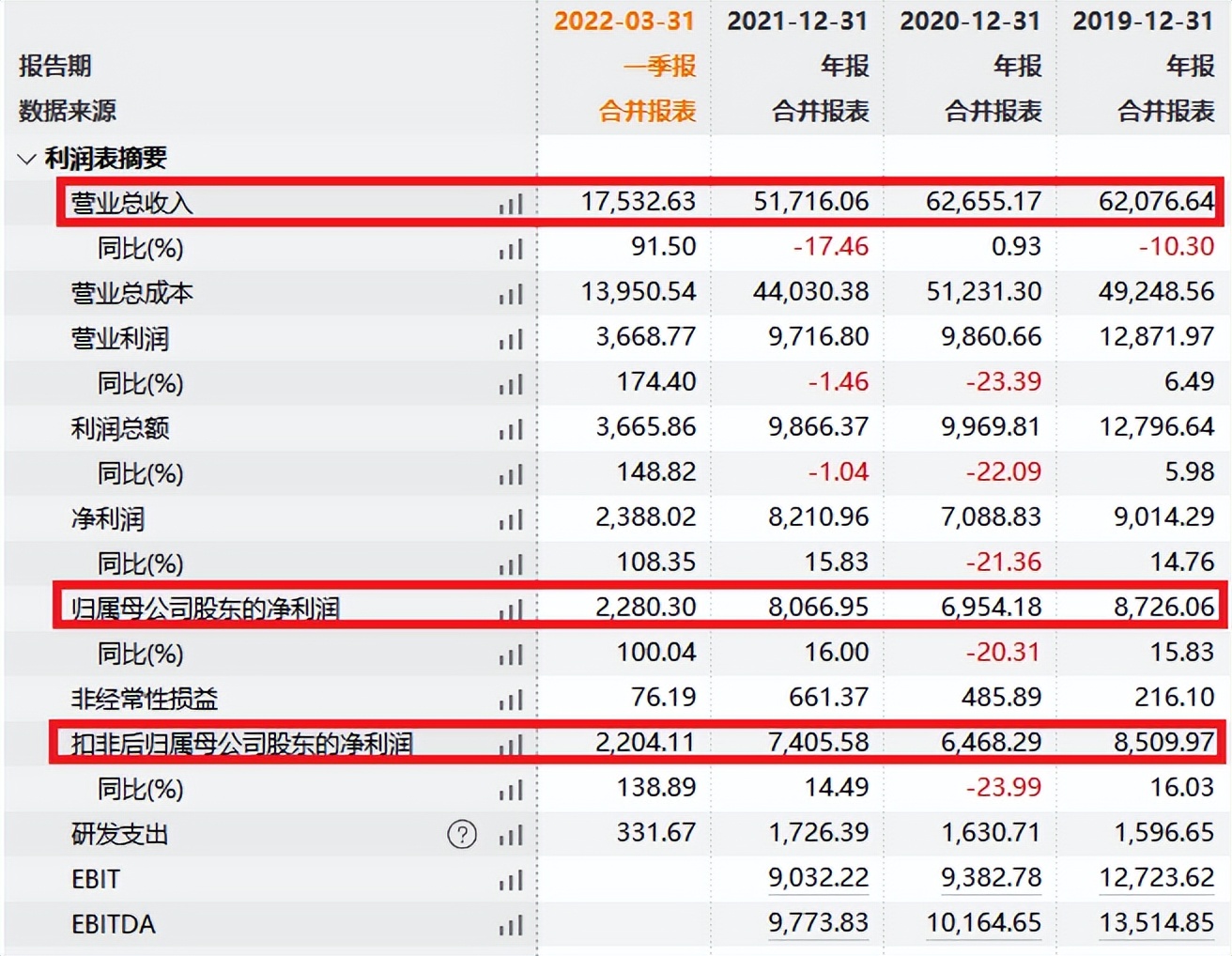Select the 非经常性损益 row label
Viewport: 1232px width, 956px height.
145,699
